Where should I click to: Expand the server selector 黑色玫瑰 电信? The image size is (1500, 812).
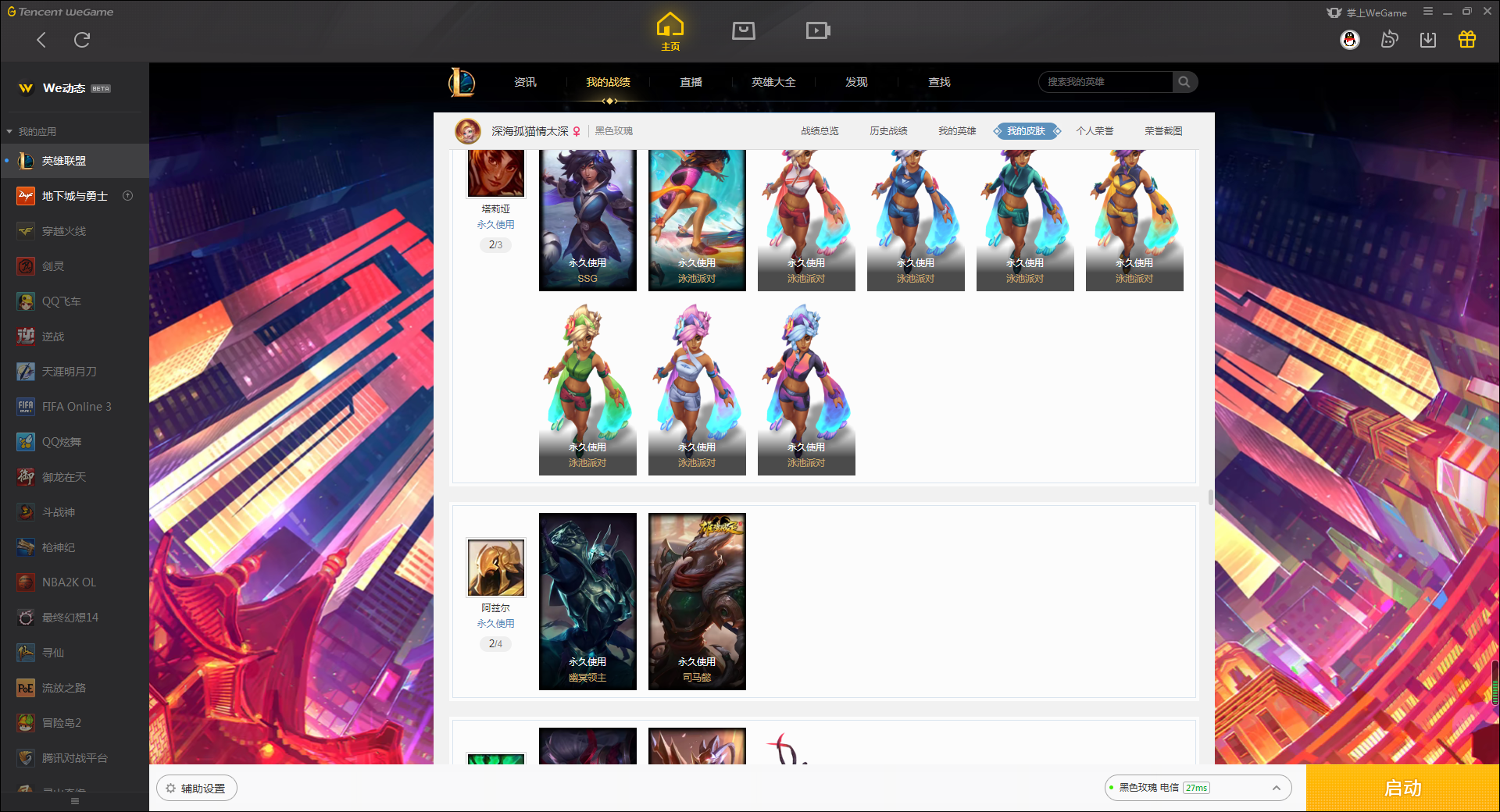click(1198, 788)
